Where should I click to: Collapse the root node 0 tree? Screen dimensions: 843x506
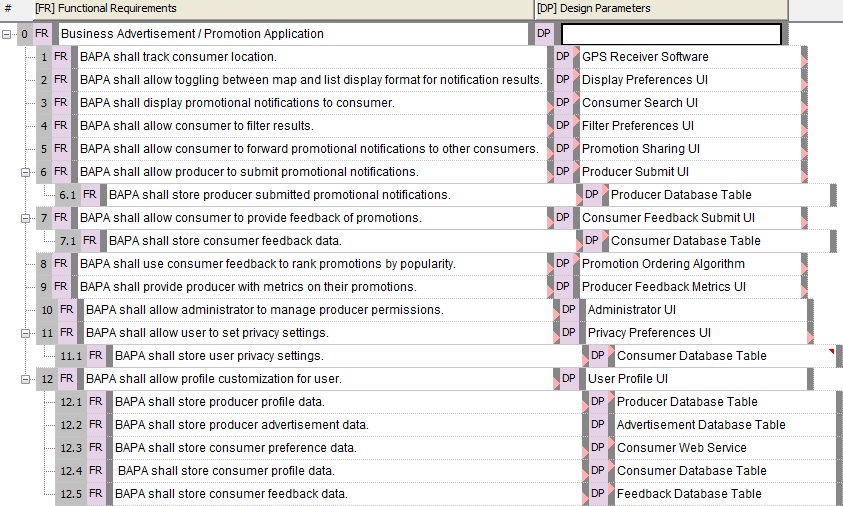(6, 34)
